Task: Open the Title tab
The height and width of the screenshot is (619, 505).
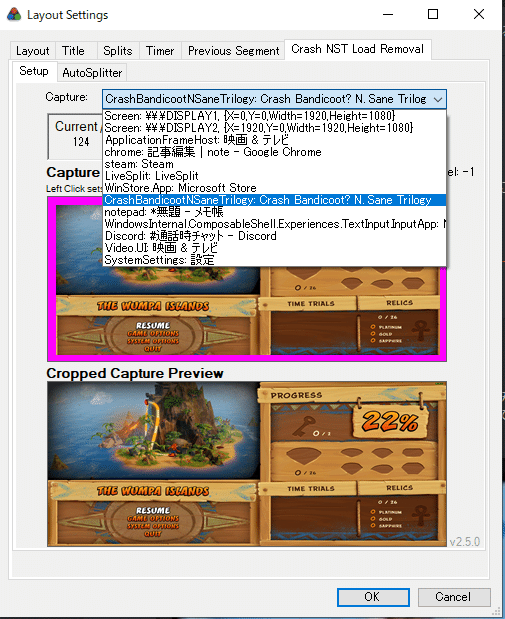Action: (73, 51)
